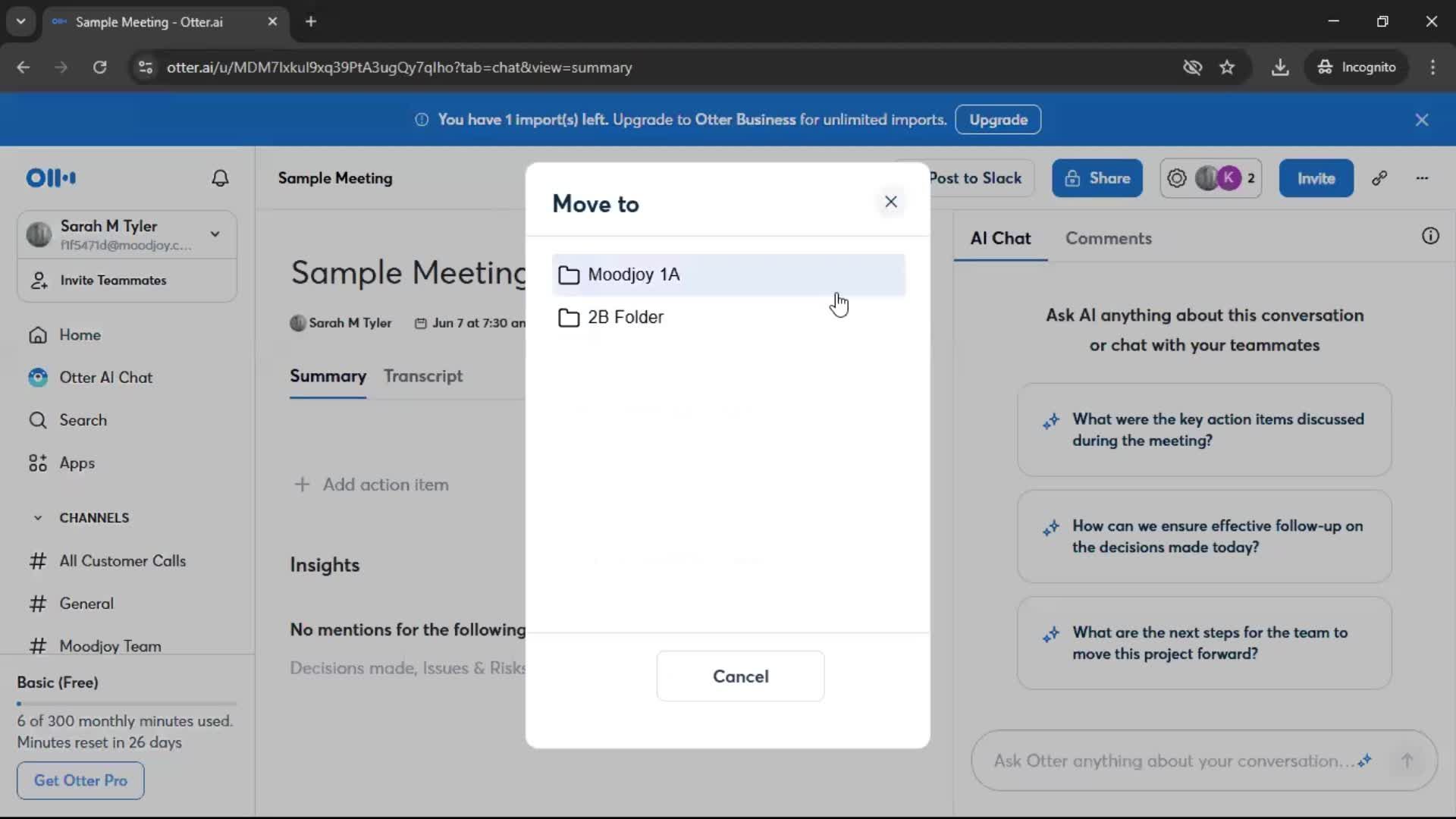Open Apps from sidebar
Viewport: 1456px width, 819px height.
(x=77, y=463)
